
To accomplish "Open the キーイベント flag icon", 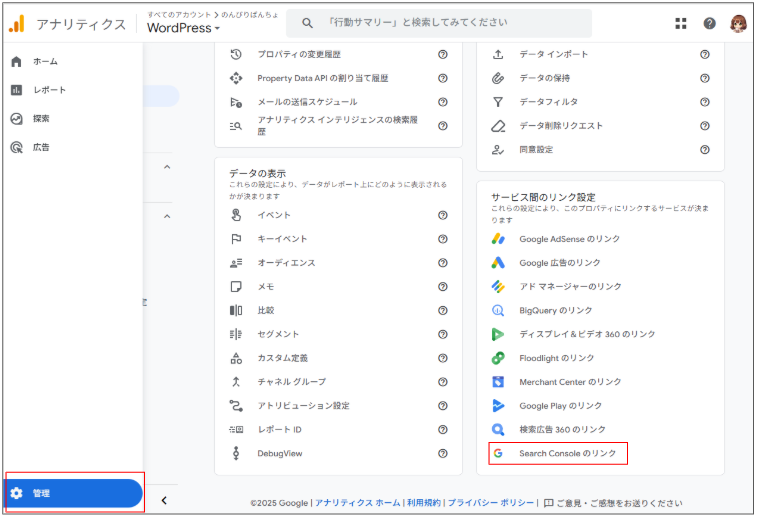I will pyautogui.click(x=236, y=239).
